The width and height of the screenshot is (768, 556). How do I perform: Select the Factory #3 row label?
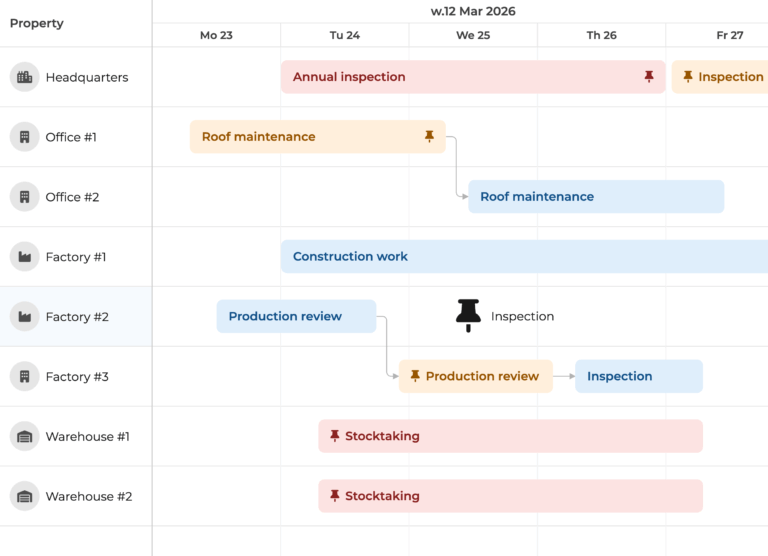[x=77, y=377]
